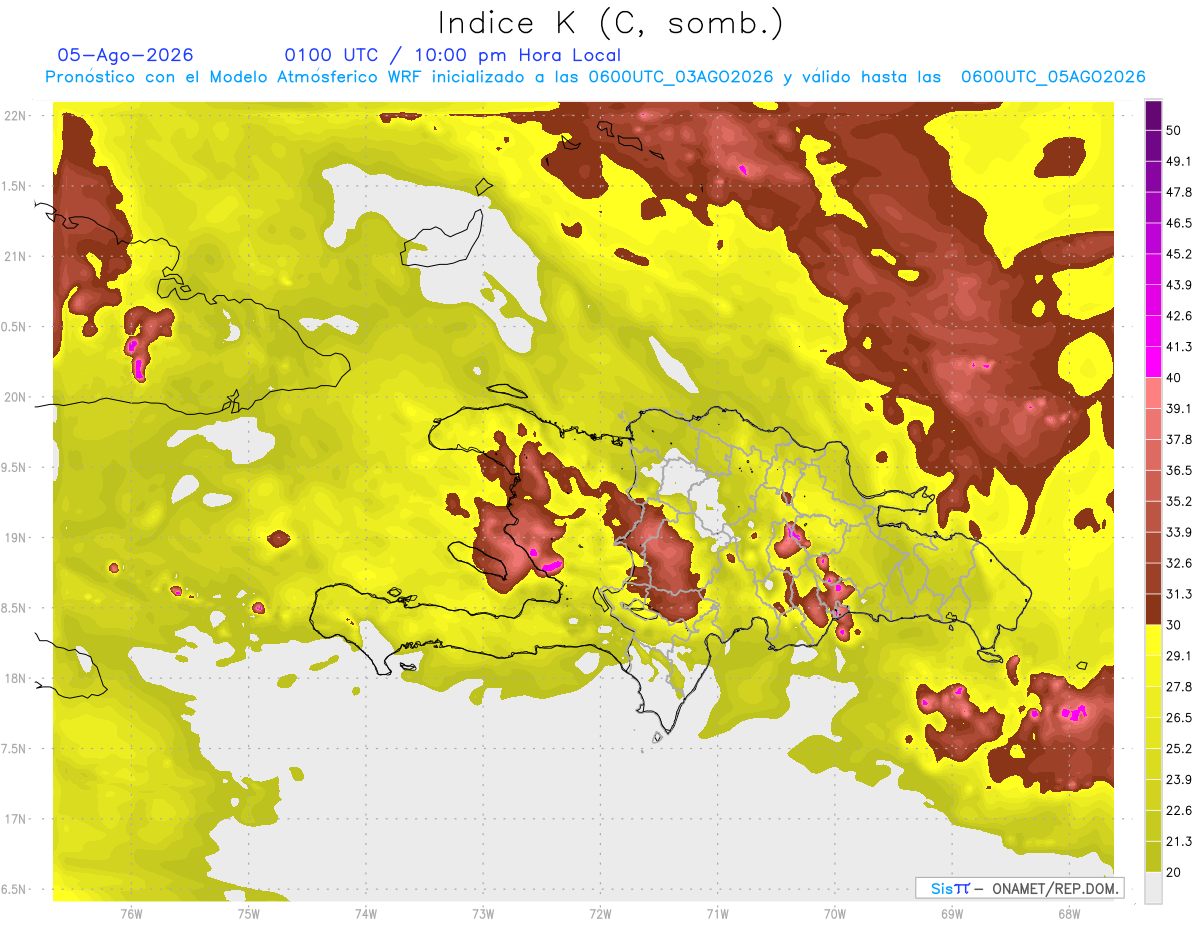Click the '19N' latitude label
Viewport: 1200px width, 927px height.
[17, 537]
